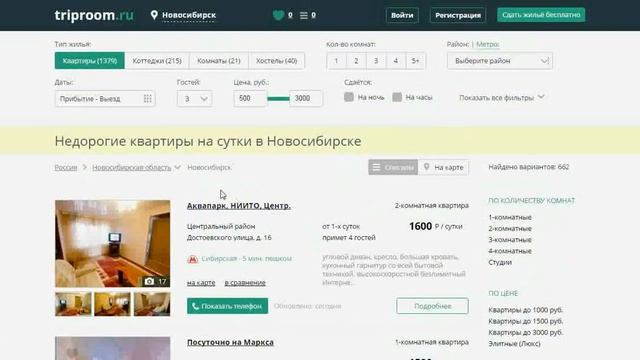Toggle the На ночь checkbox

(349, 97)
